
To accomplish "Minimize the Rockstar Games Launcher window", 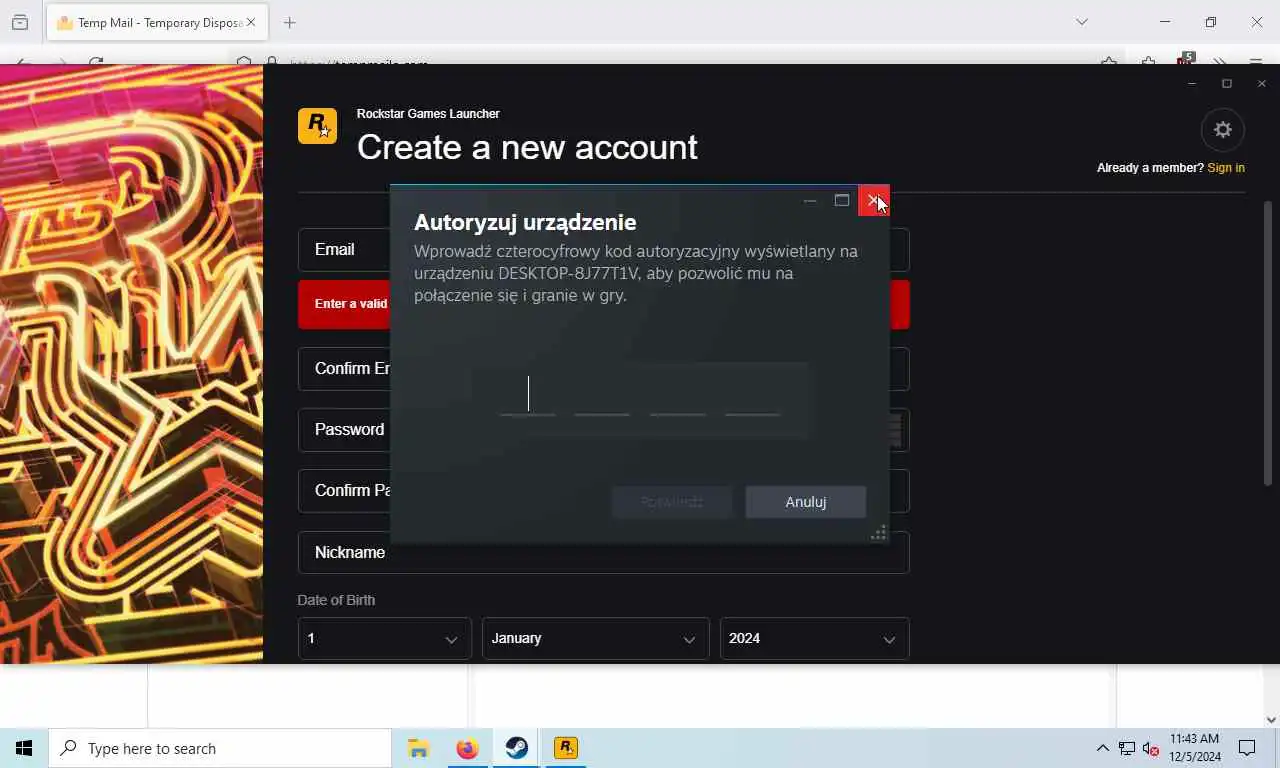I will tap(1192, 84).
